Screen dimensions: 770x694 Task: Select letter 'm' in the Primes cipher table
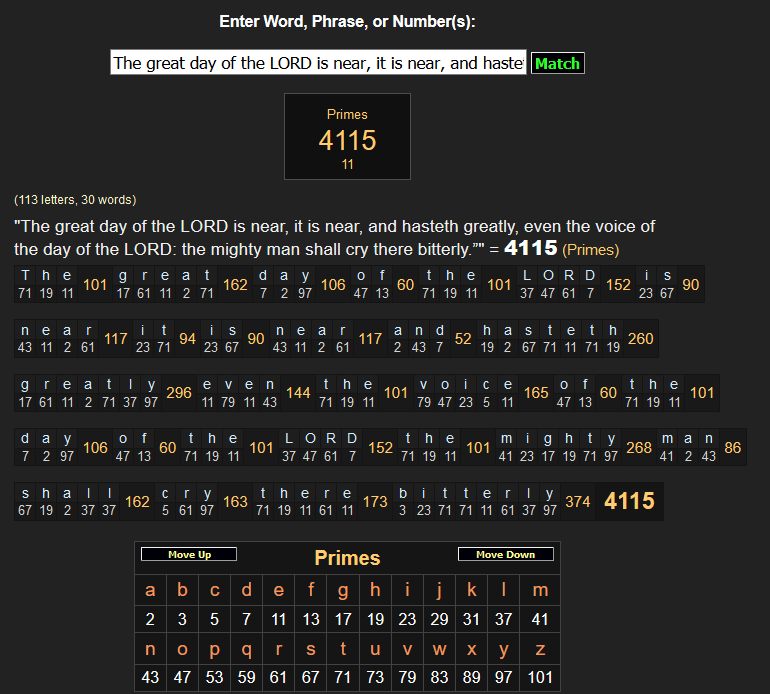point(540,590)
